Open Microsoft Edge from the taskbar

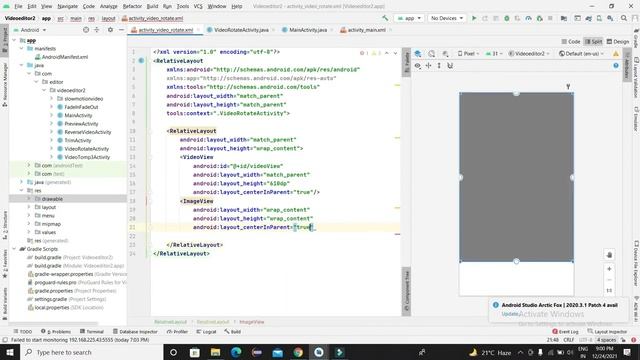pyautogui.click(x=236, y=352)
